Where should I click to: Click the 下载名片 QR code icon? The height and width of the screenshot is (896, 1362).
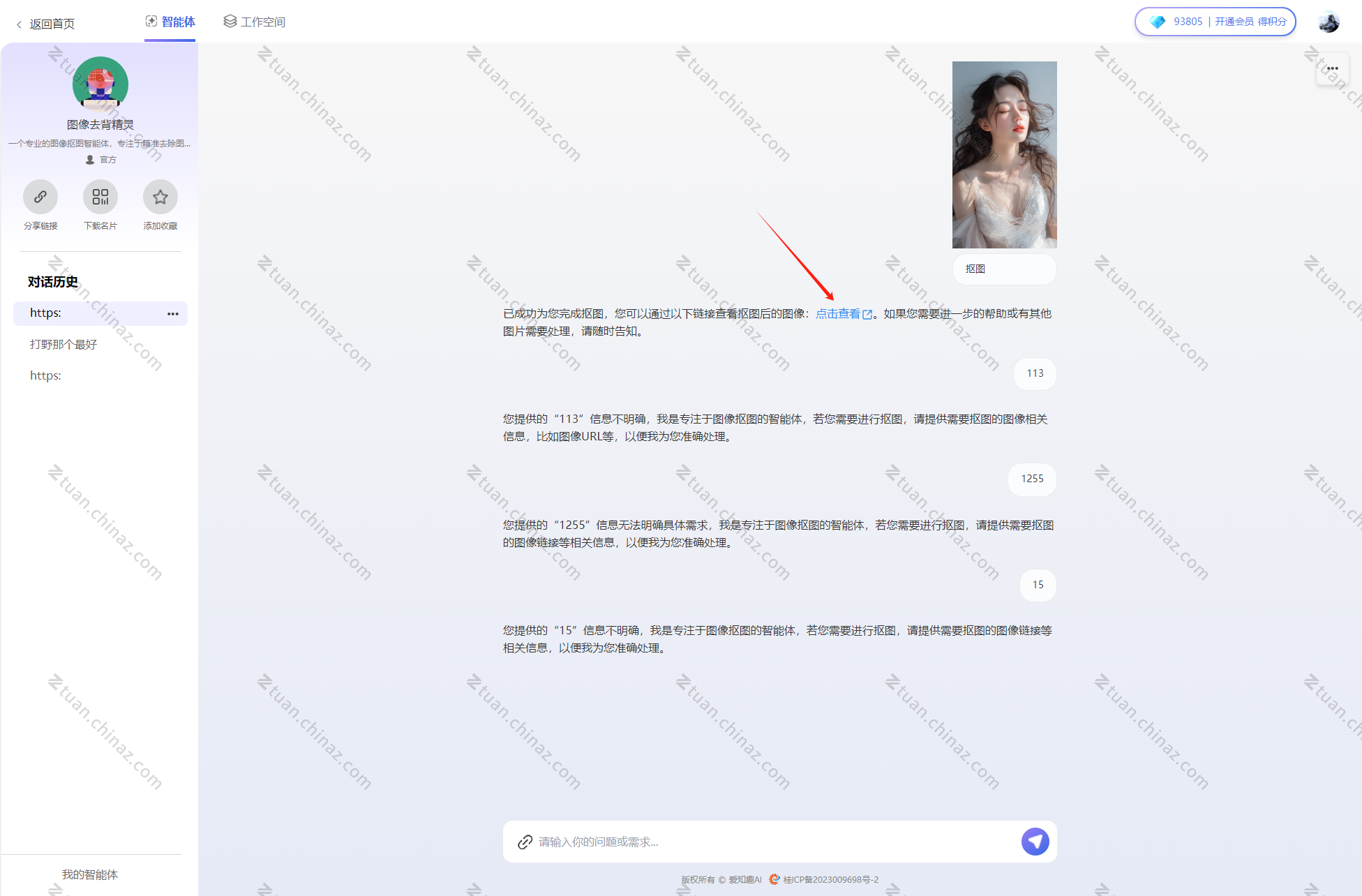tap(100, 197)
